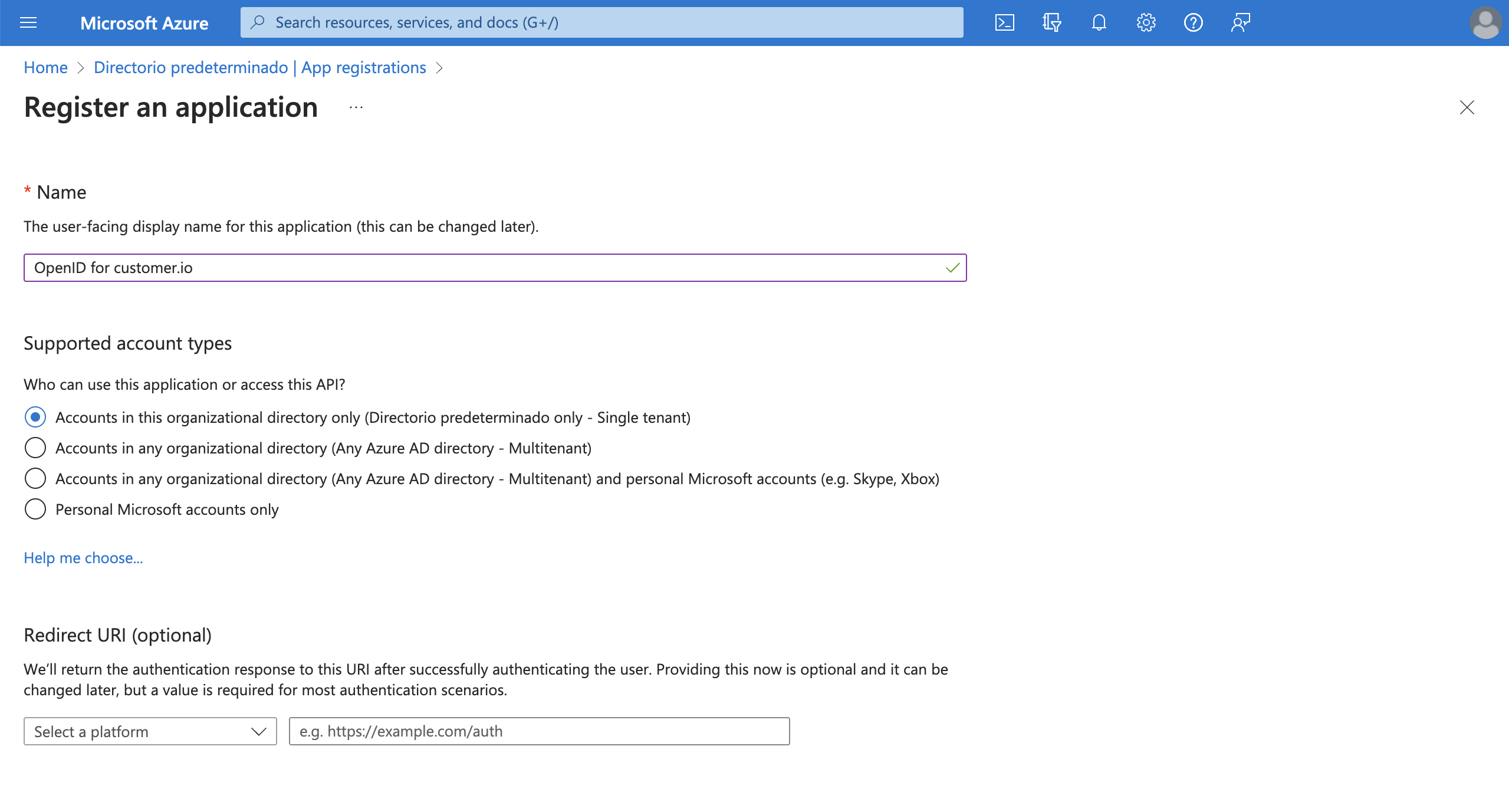Click the Feedback icon
The image size is (1509, 812).
click(1240, 23)
